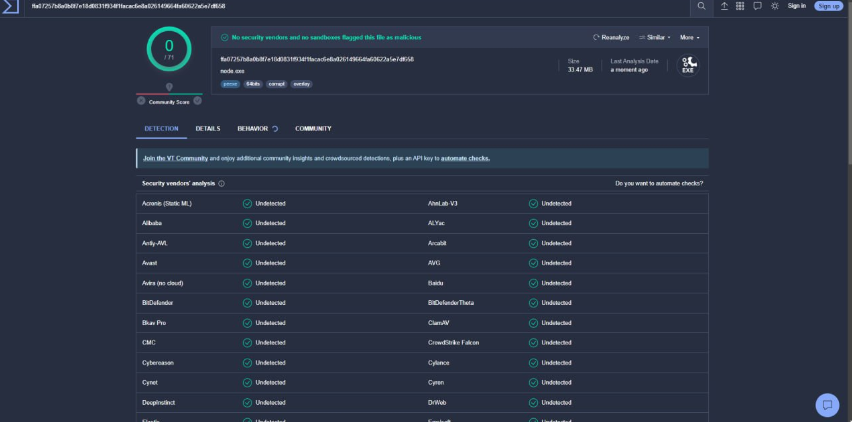
Task: Click the BitDefender undetected check icon
Action: pyautogui.click(x=247, y=303)
